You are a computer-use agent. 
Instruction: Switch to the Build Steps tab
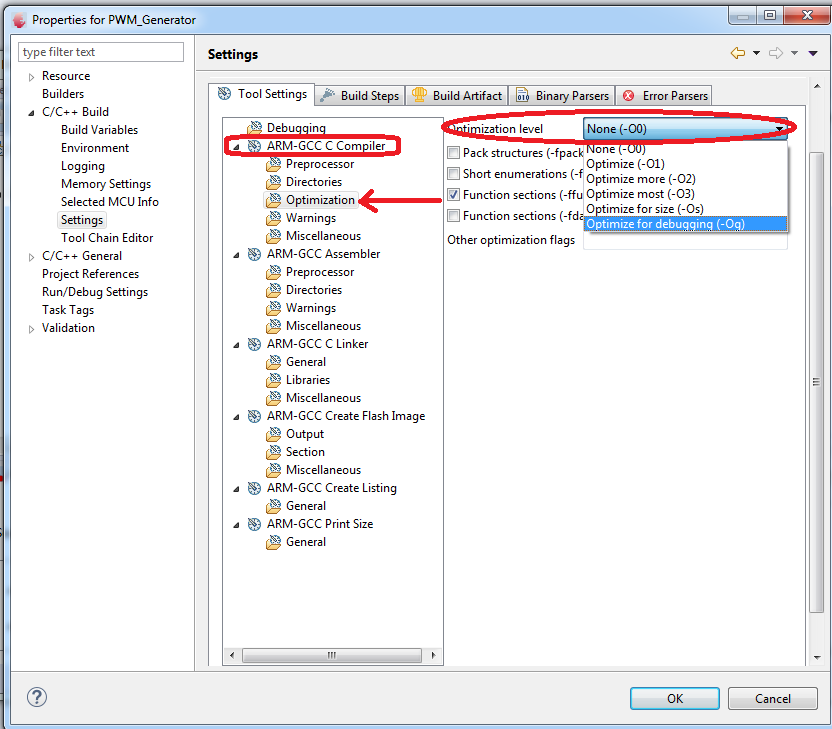tap(360, 96)
